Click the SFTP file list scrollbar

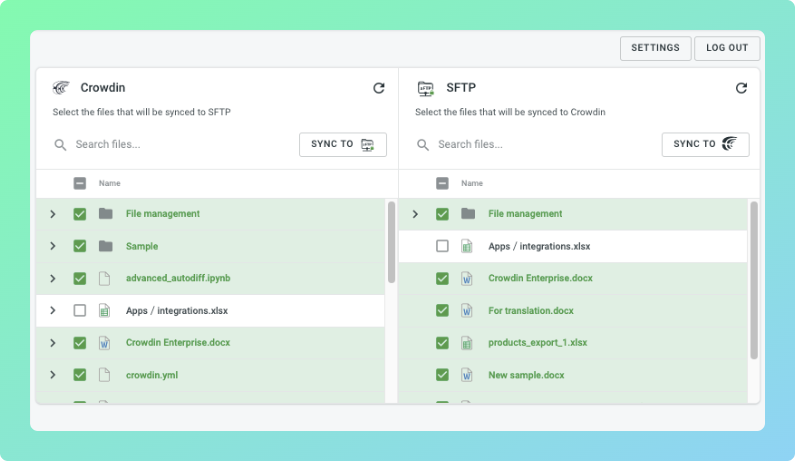click(754, 280)
